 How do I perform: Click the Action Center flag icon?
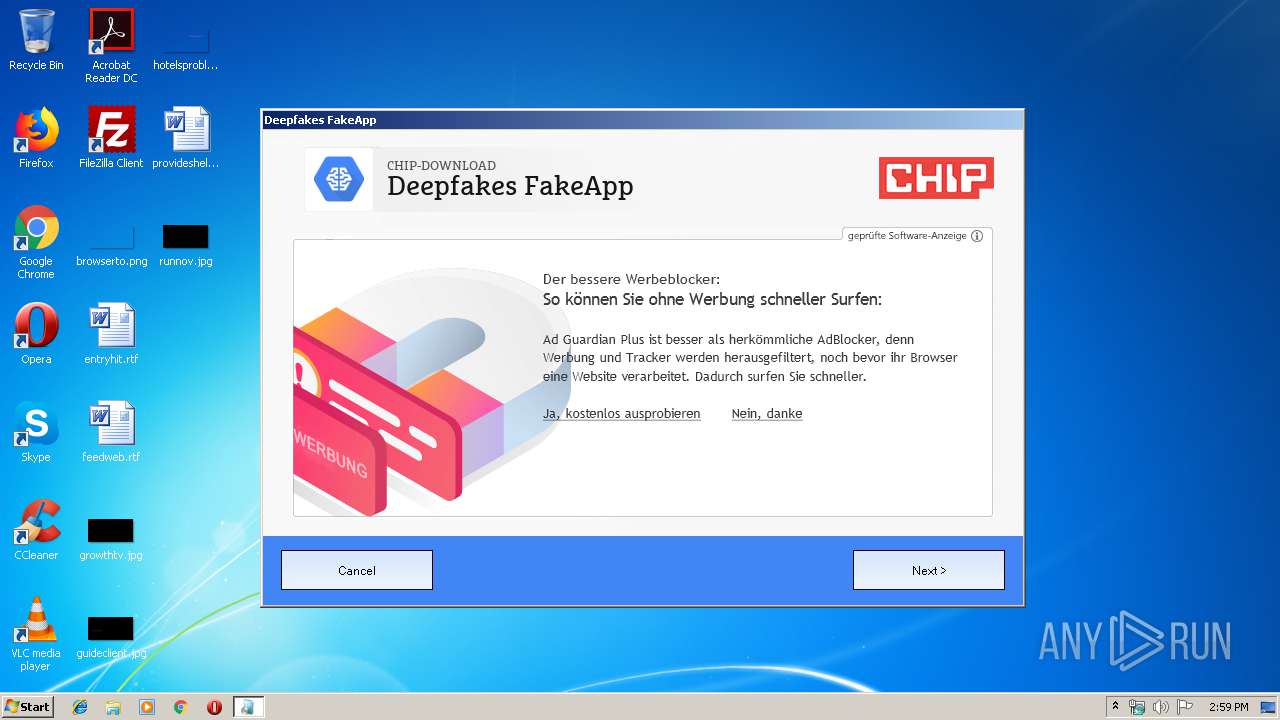[1184, 707]
